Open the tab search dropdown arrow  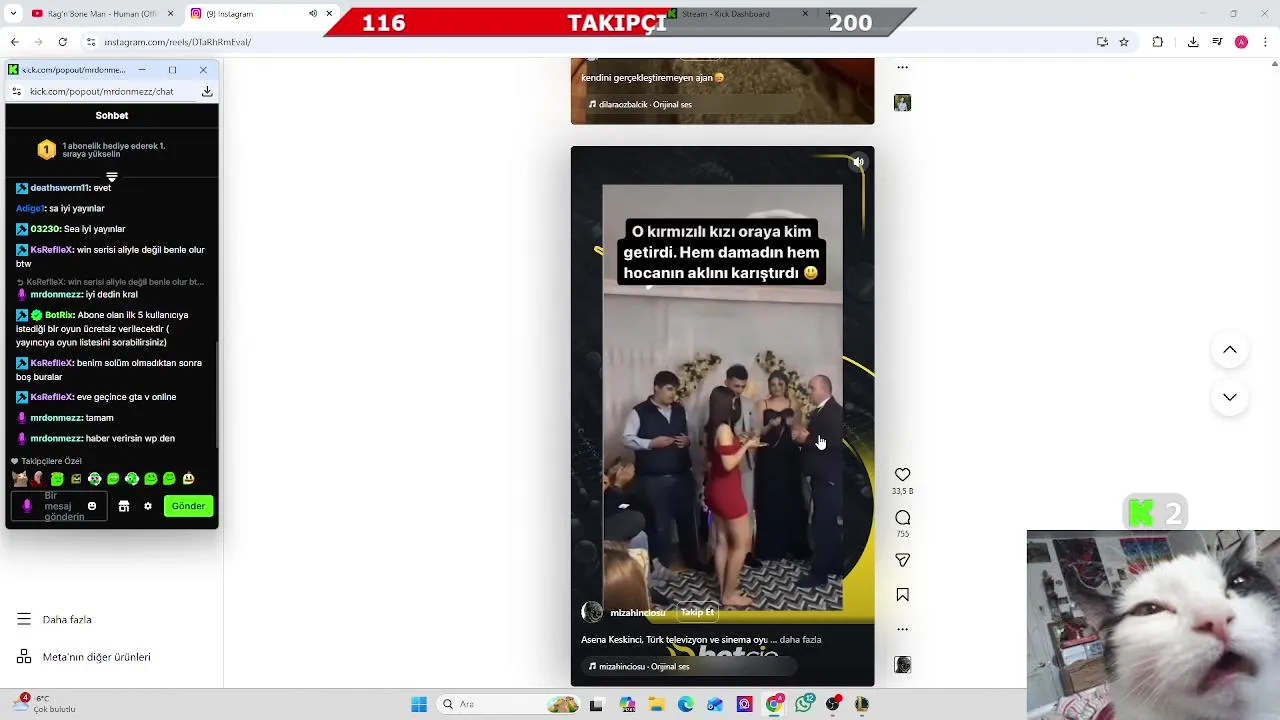coord(13,14)
